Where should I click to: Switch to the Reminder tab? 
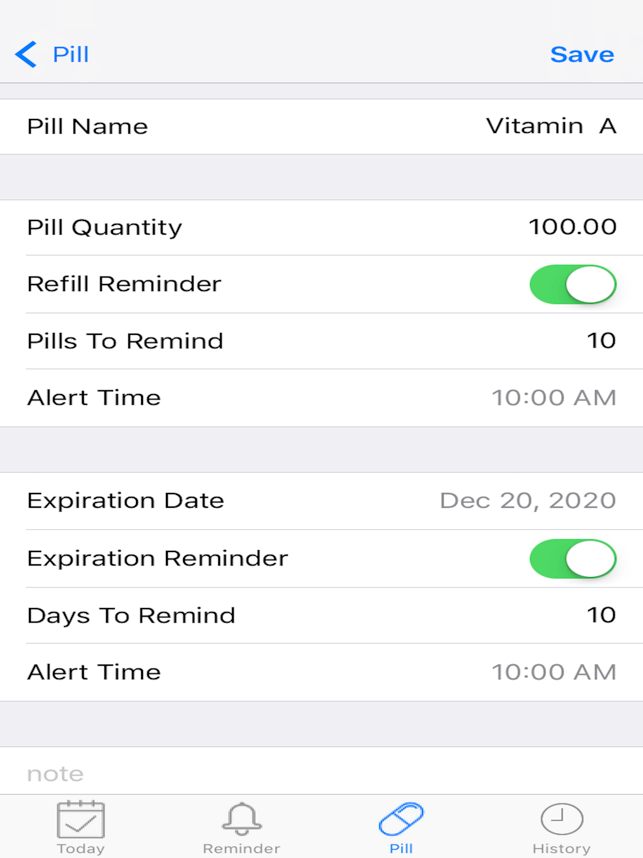click(240, 820)
